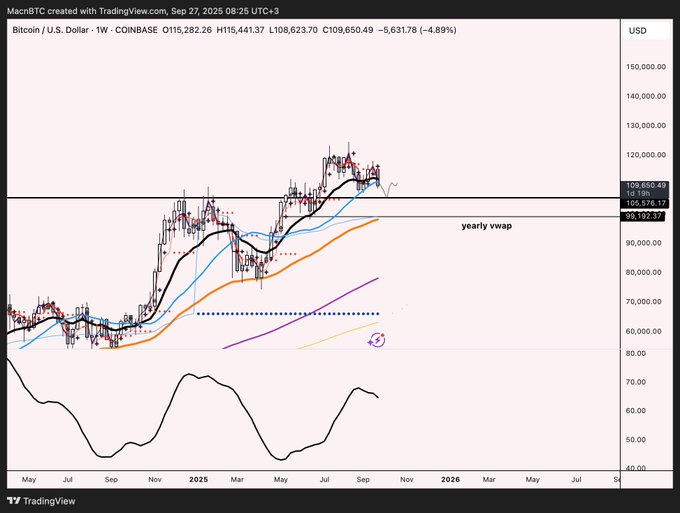Image resolution: width=680 pixels, height=513 pixels.
Task: Click the 120,000.00 price axis label
Action: point(646,155)
